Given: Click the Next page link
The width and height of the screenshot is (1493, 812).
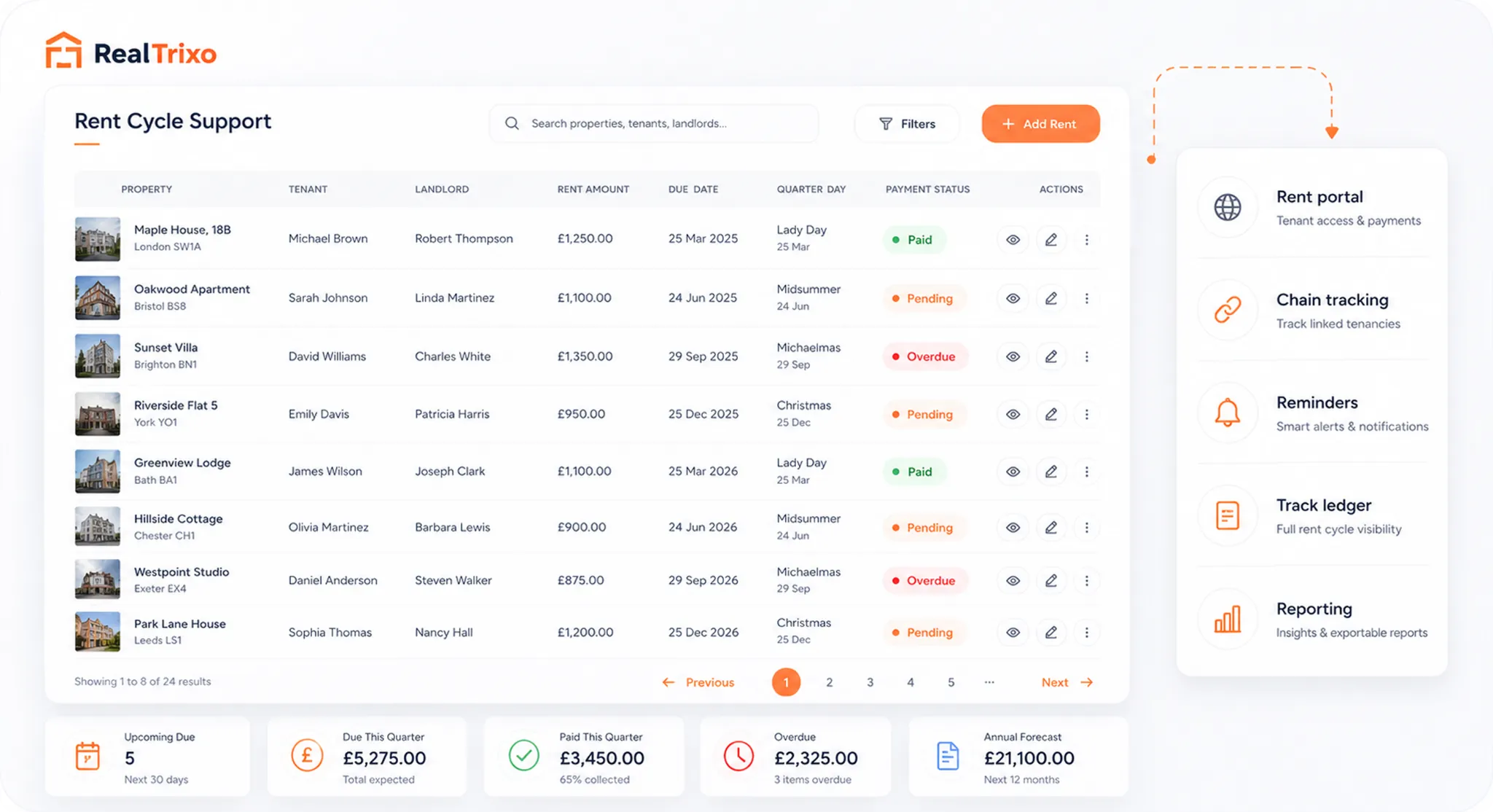Looking at the screenshot, I should (x=1067, y=682).
